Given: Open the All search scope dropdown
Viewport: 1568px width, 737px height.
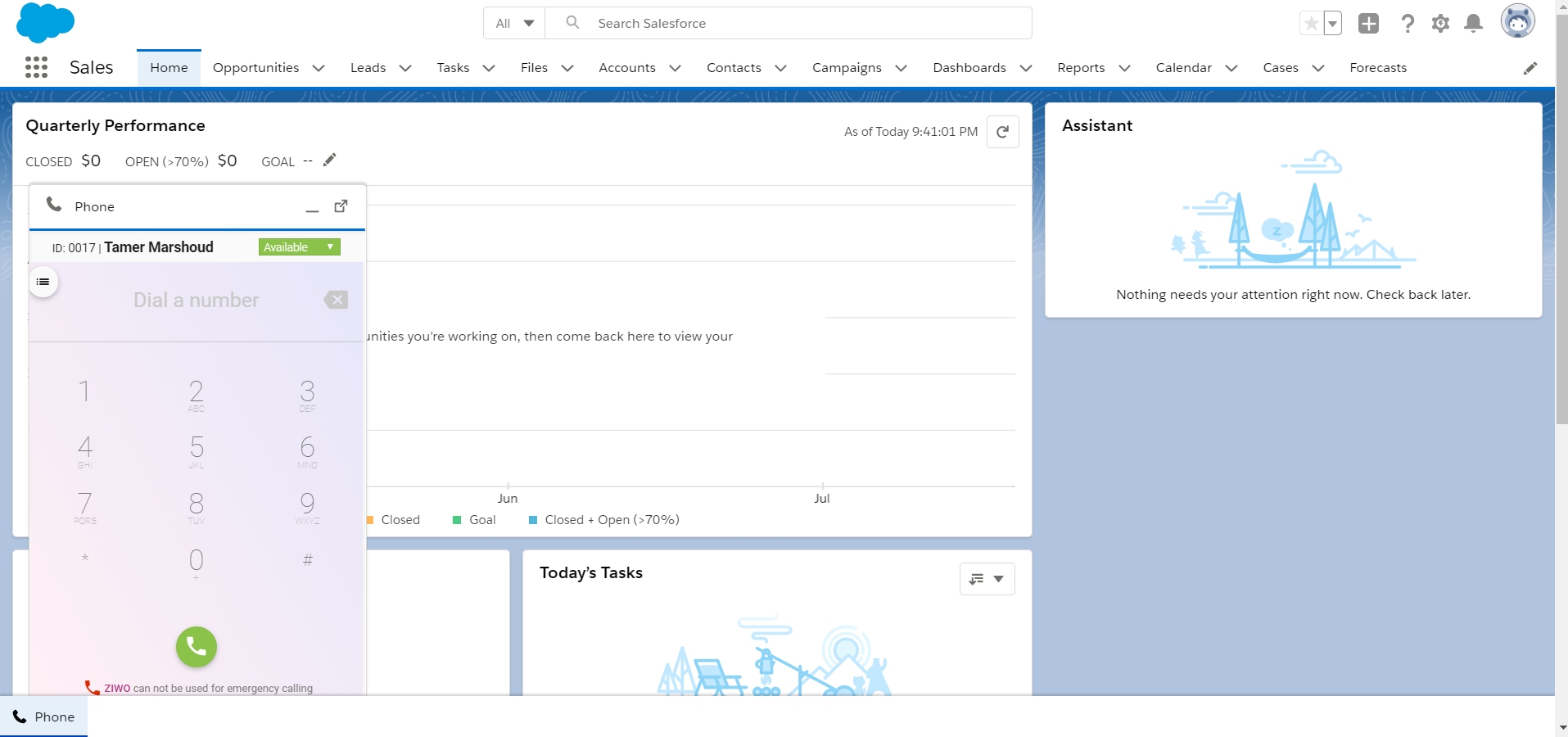Looking at the screenshot, I should click(x=514, y=24).
